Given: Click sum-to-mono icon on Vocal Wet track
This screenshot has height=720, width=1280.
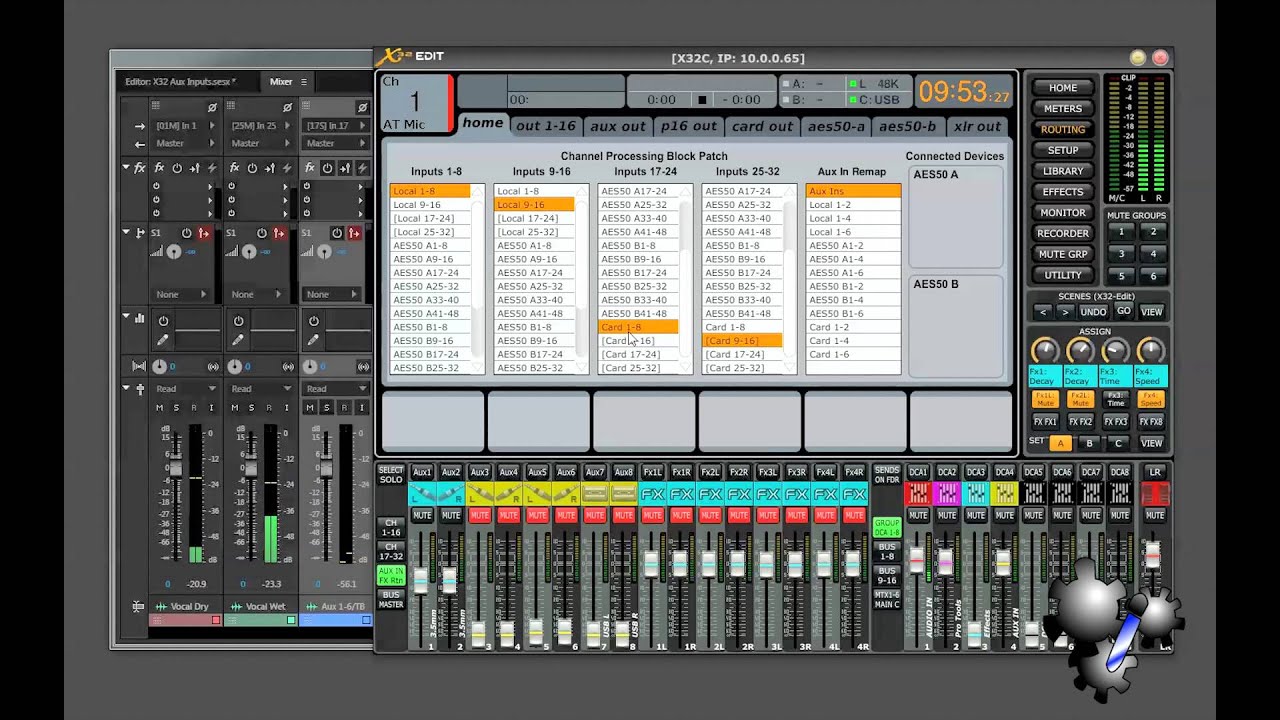Looking at the screenshot, I should click(289, 367).
